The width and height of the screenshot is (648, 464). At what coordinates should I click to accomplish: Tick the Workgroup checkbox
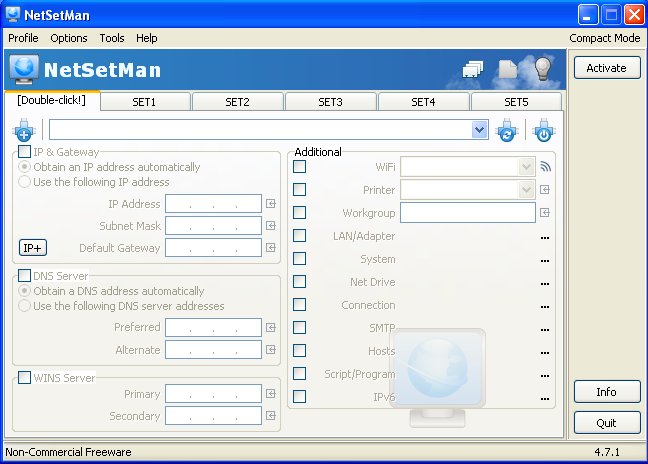click(299, 212)
